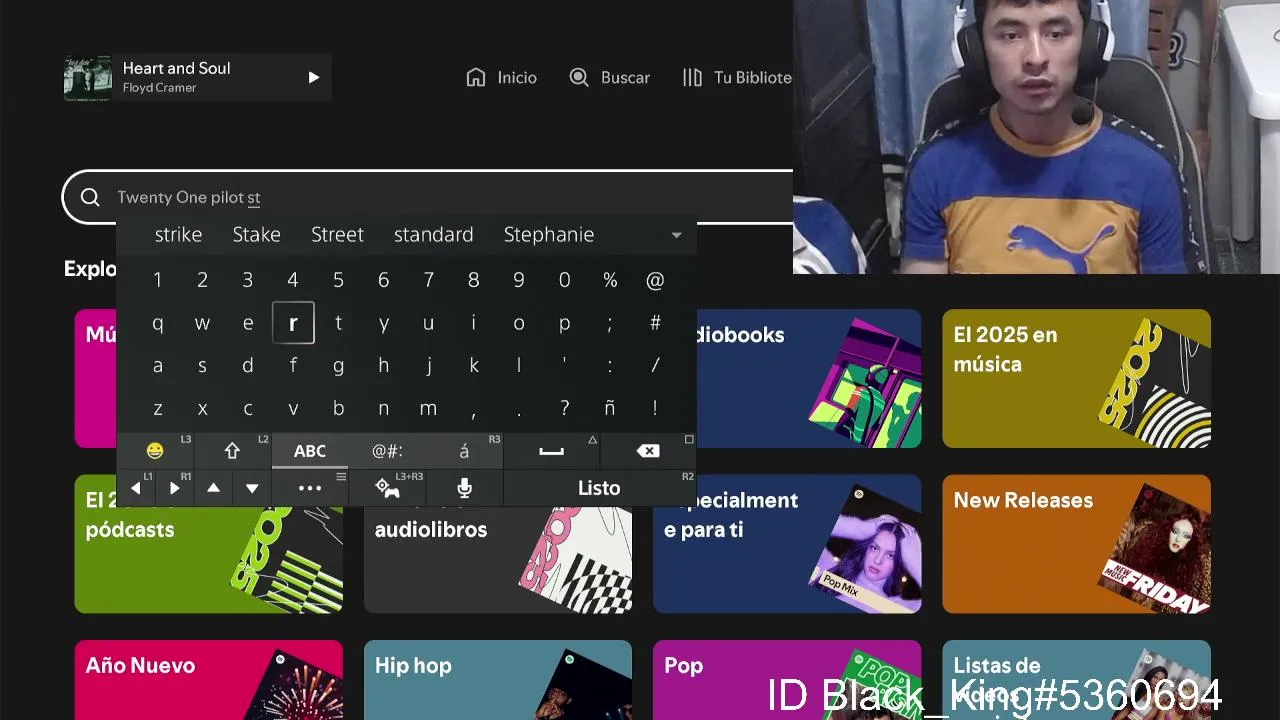Open the Pop category card

(x=787, y=680)
